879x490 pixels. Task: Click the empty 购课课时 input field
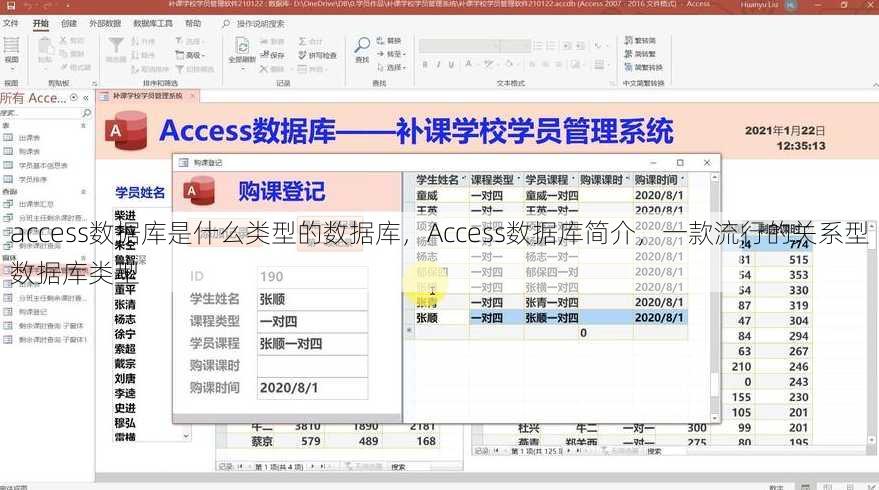click(312, 366)
